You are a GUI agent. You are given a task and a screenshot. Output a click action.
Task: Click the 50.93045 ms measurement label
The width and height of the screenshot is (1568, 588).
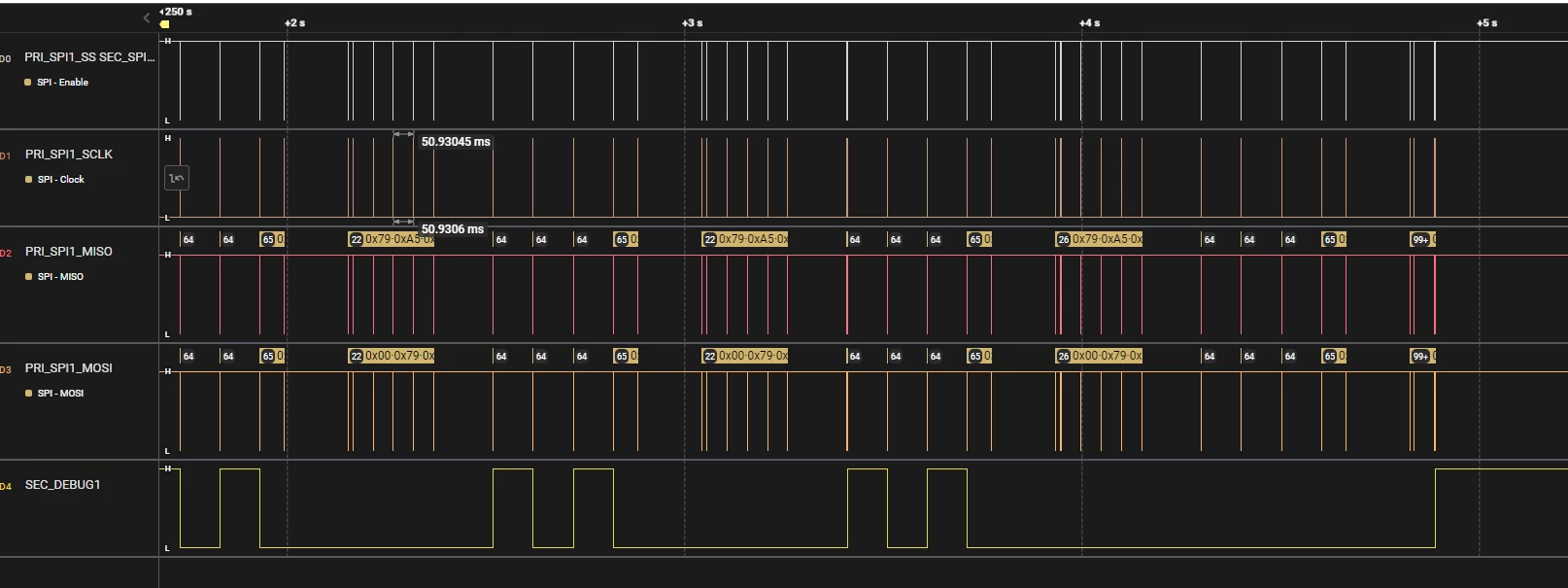456,142
